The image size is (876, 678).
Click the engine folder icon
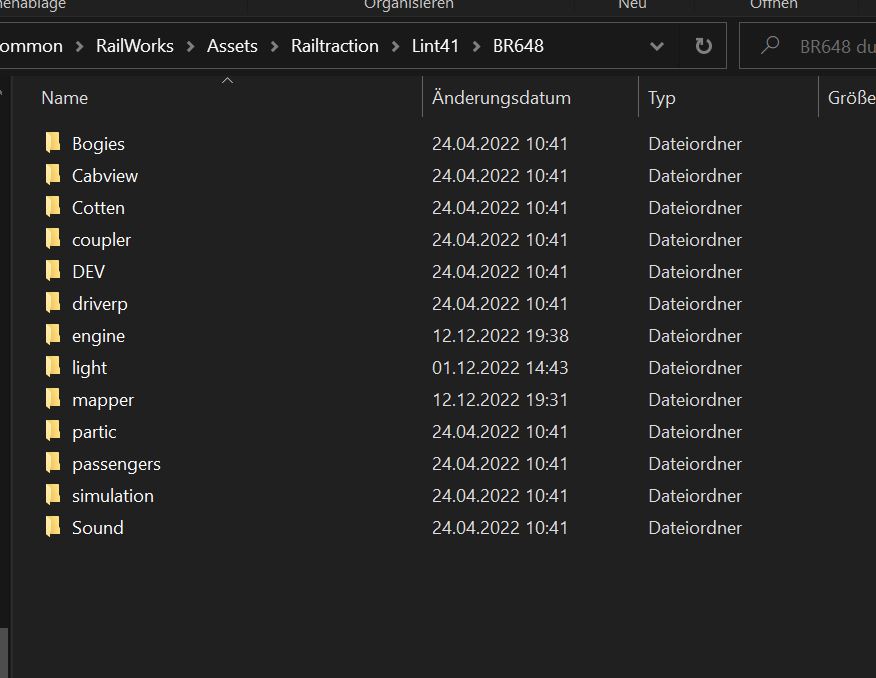click(53, 335)
